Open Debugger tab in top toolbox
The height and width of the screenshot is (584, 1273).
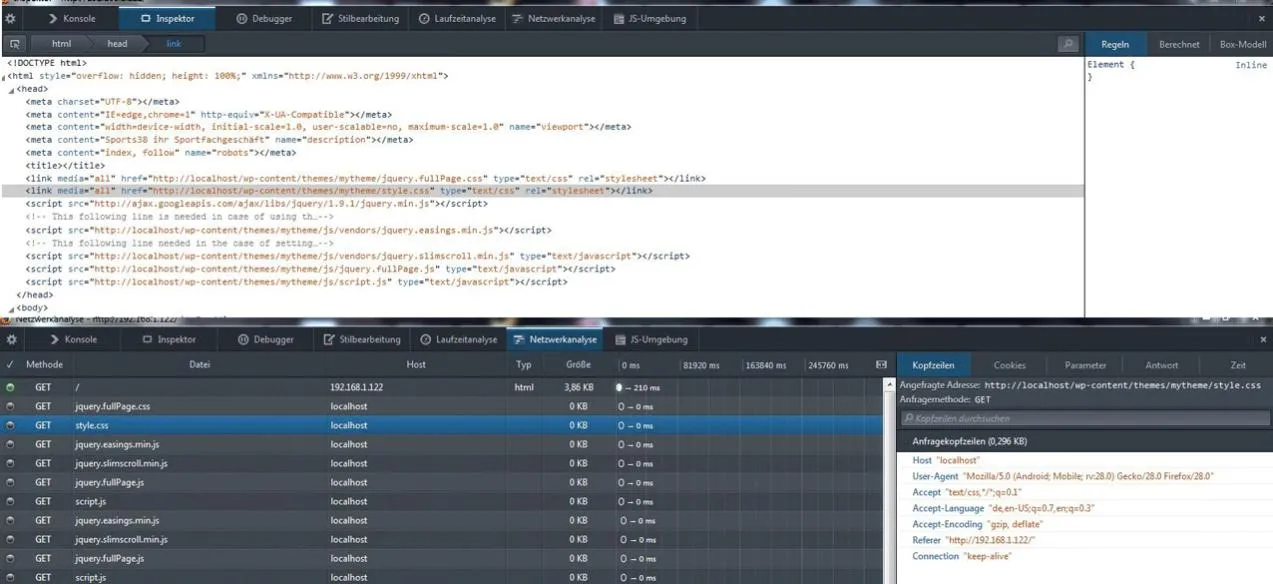coord(265,19)
